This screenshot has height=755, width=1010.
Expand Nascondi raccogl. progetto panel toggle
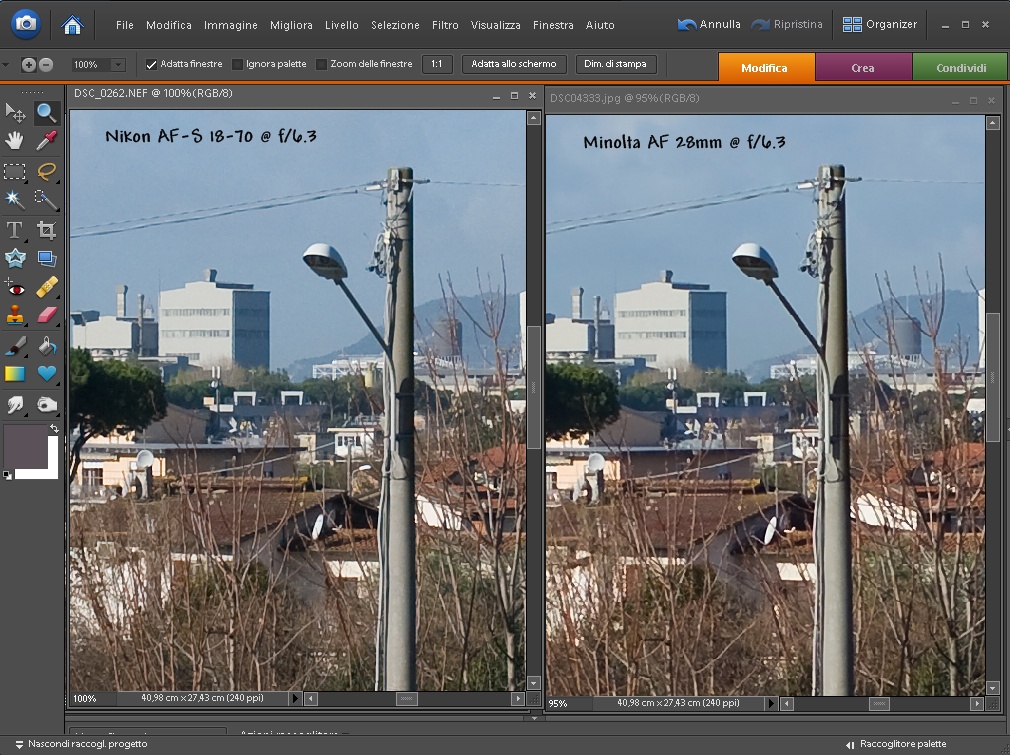point(82,744)
